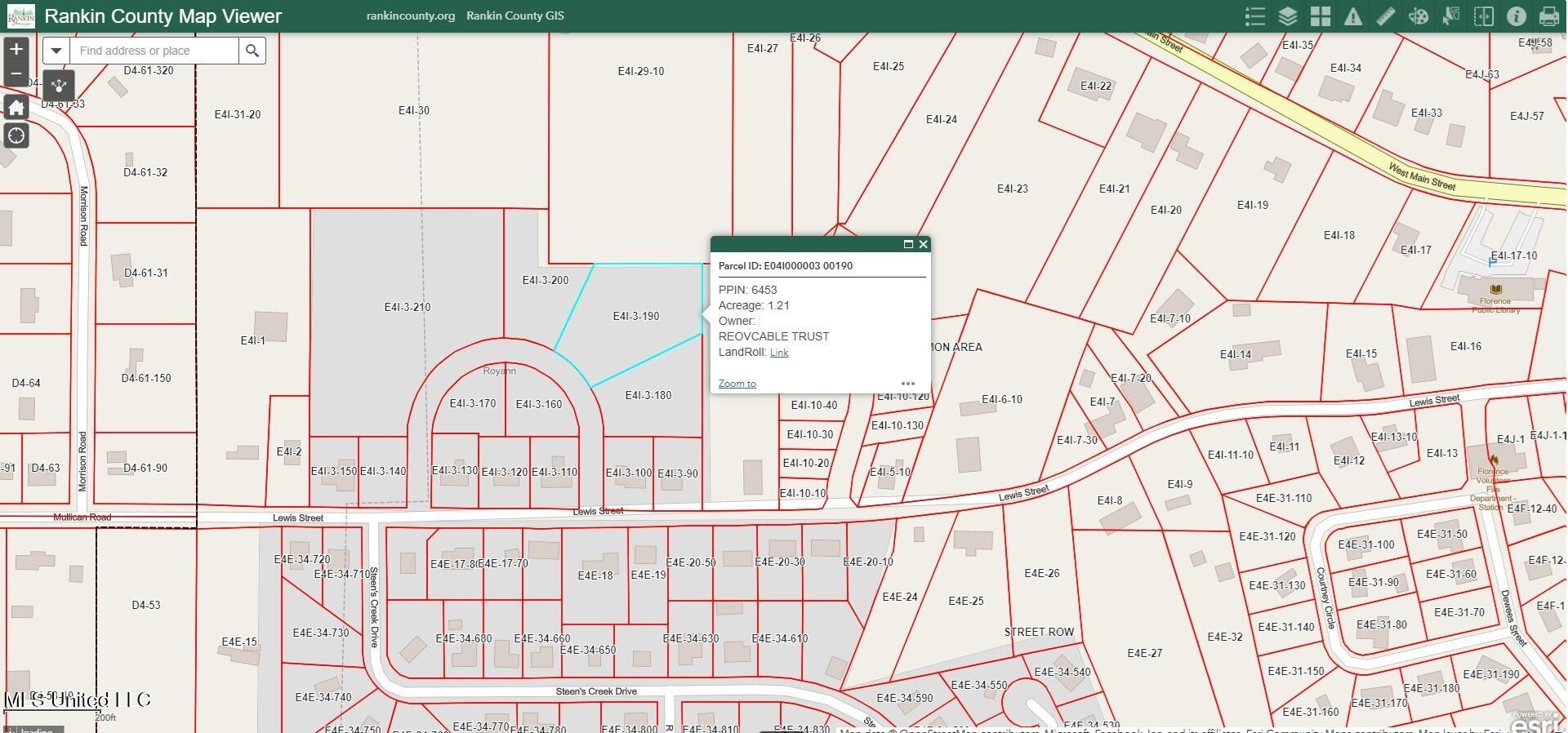The image size is (1568, 733).
Task: Return to the default Home extent
Action: (x=16, y=107)
